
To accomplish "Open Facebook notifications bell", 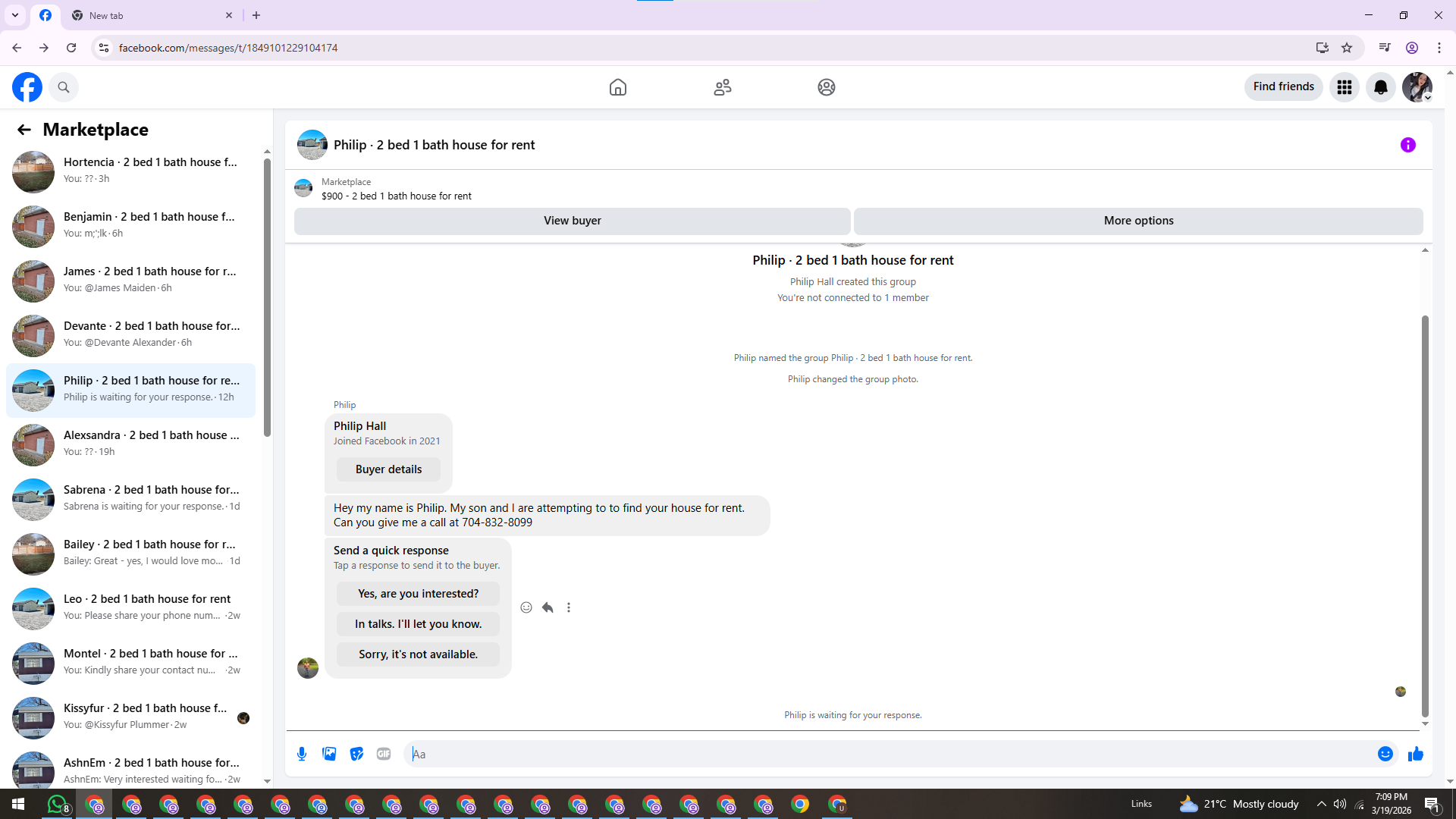I will (x=1380, y=87).
